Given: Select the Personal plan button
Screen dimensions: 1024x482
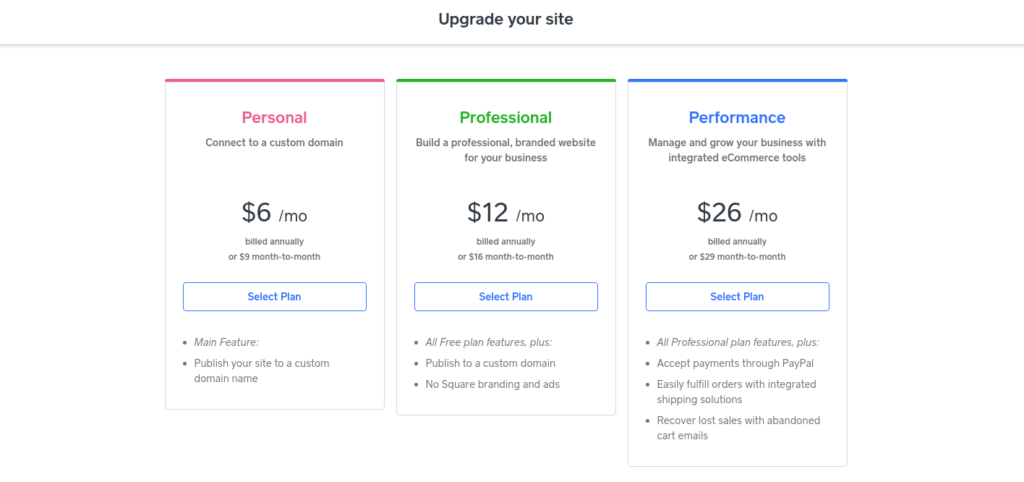Looking at the screenshot, I should point(274,297).
